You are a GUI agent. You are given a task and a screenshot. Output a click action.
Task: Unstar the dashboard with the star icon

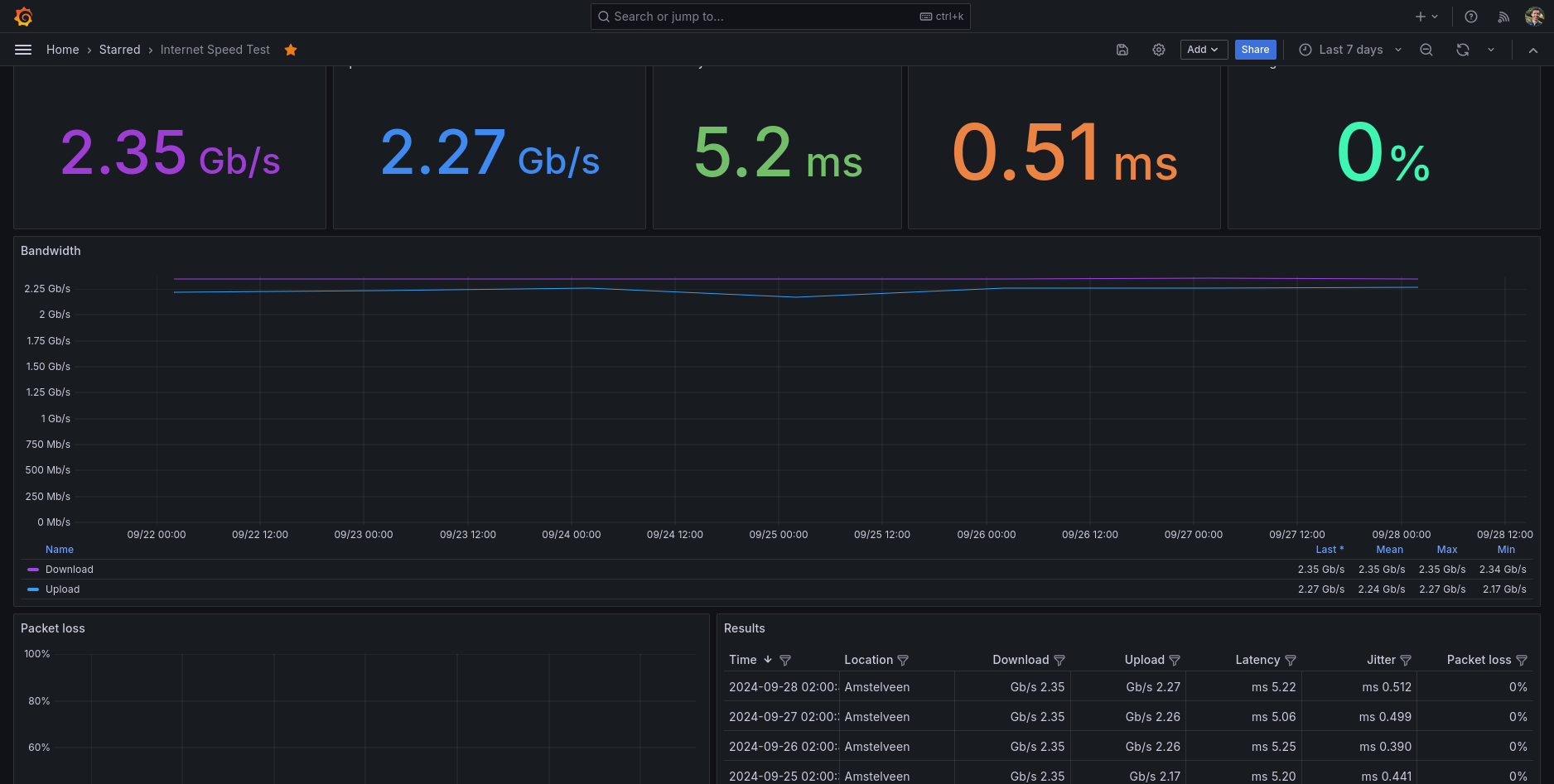[291, 50]
